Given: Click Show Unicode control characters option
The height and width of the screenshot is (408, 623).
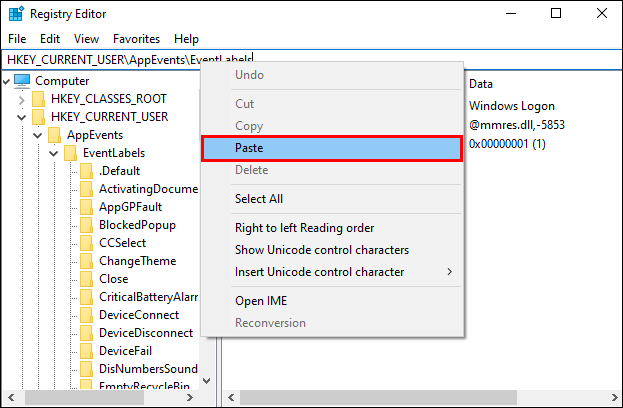Looking at the screenshot, I should pyautogui.click(x=322, y=250).
